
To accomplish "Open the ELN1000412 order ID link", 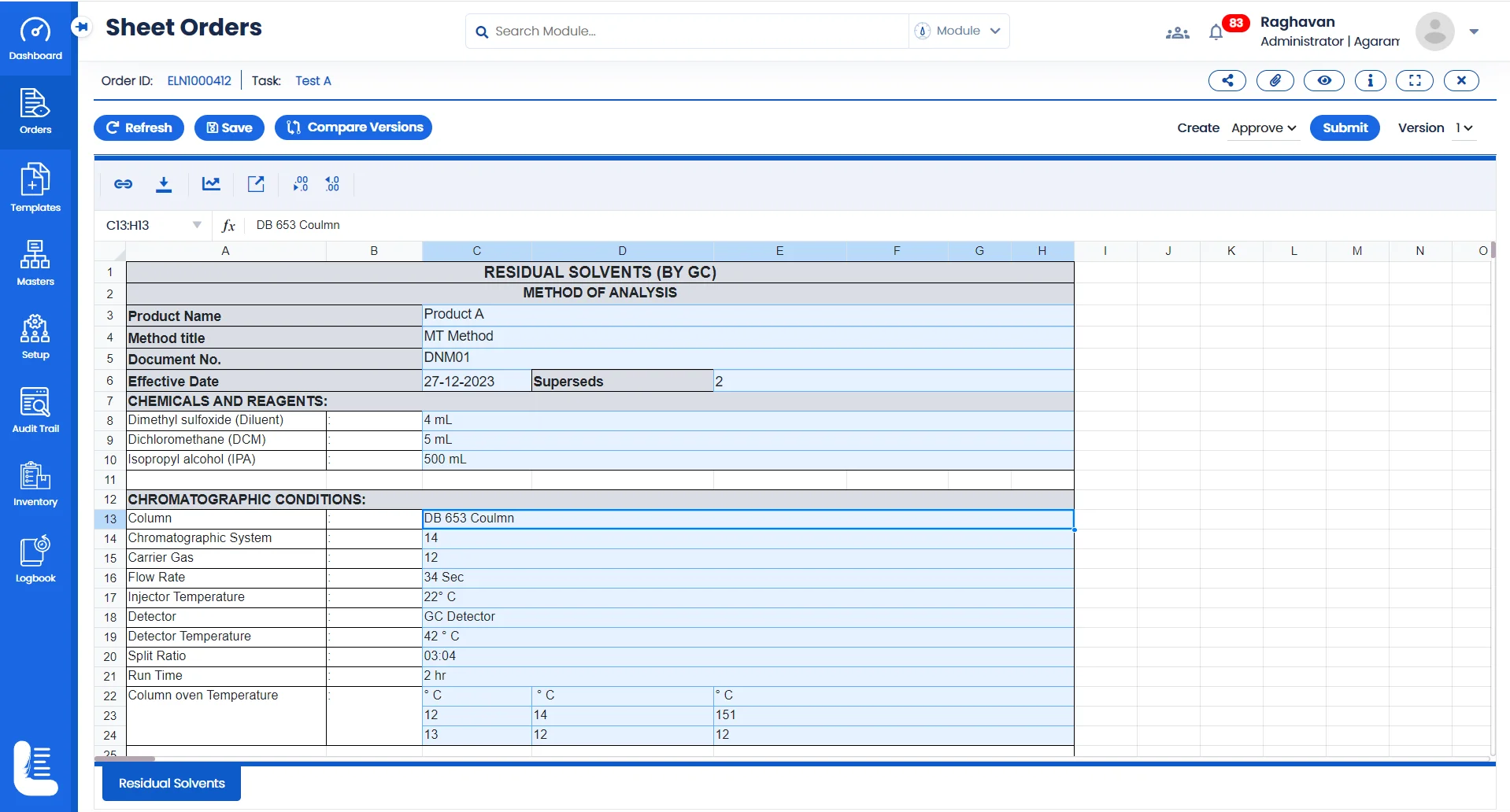I will point(199,81).
